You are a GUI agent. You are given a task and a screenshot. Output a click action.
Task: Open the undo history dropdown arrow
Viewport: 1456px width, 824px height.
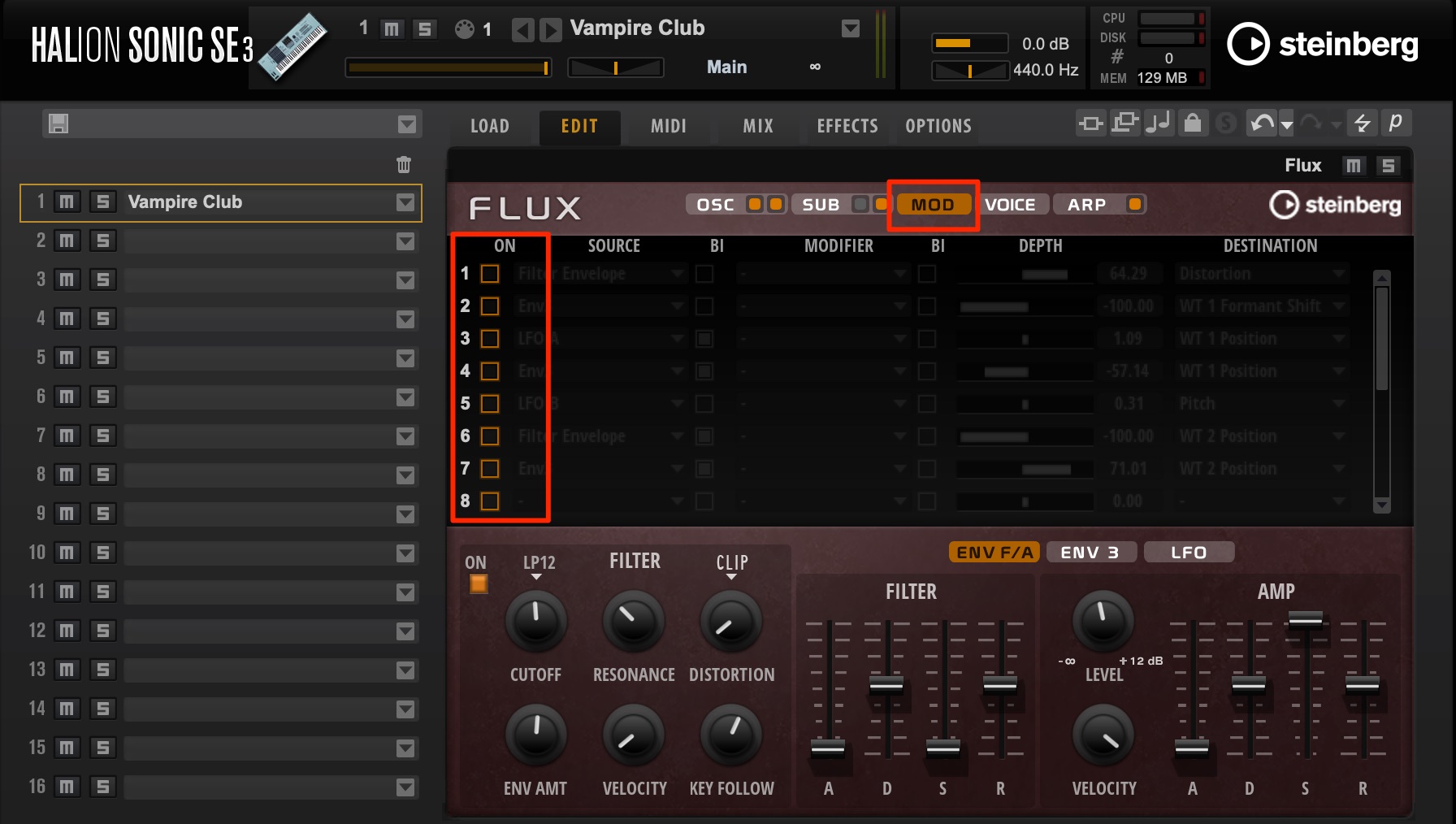tap(1286, 125)
